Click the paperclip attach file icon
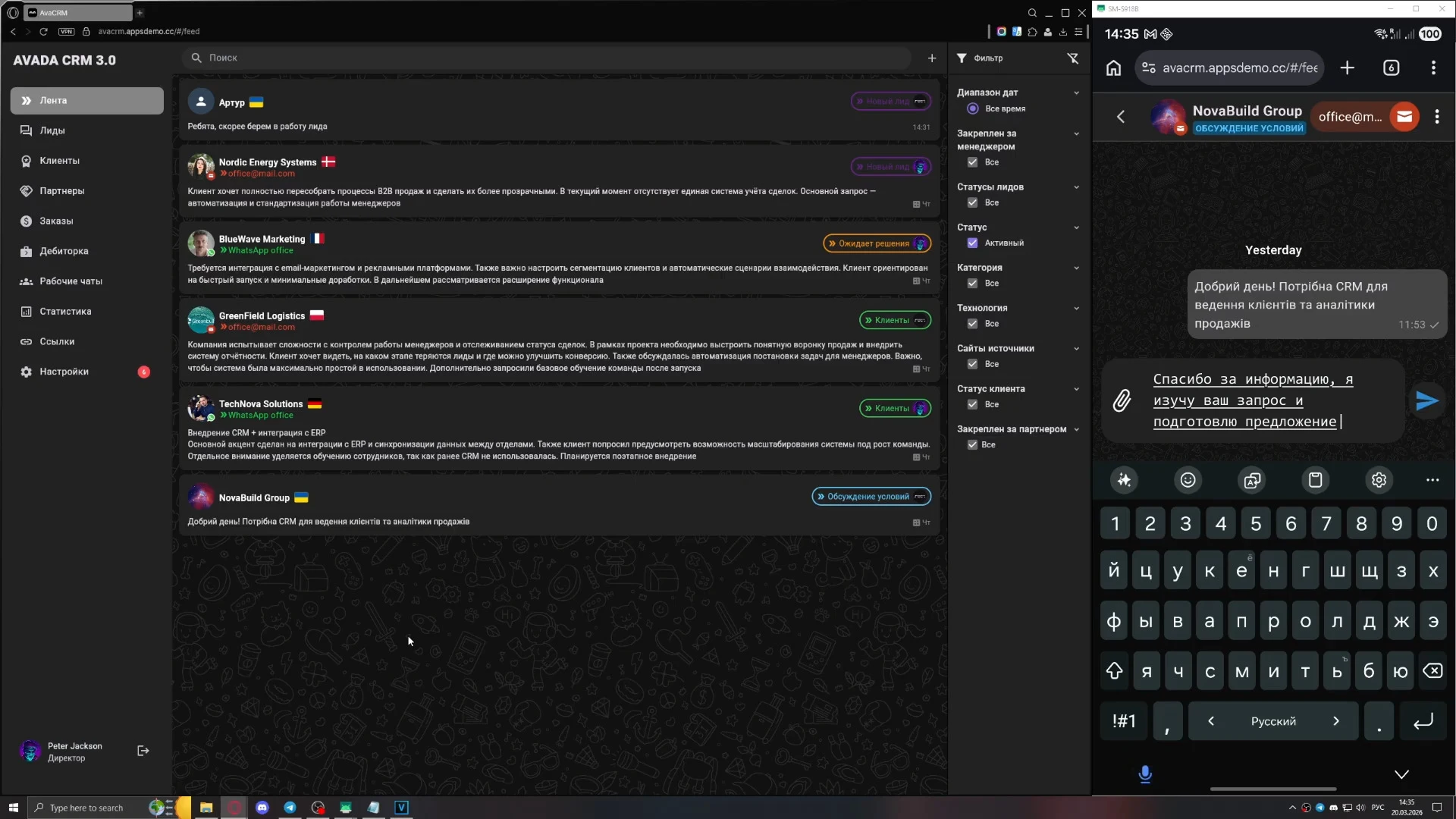Viewport: 1456px width, 819px height. coord(1122,400)
